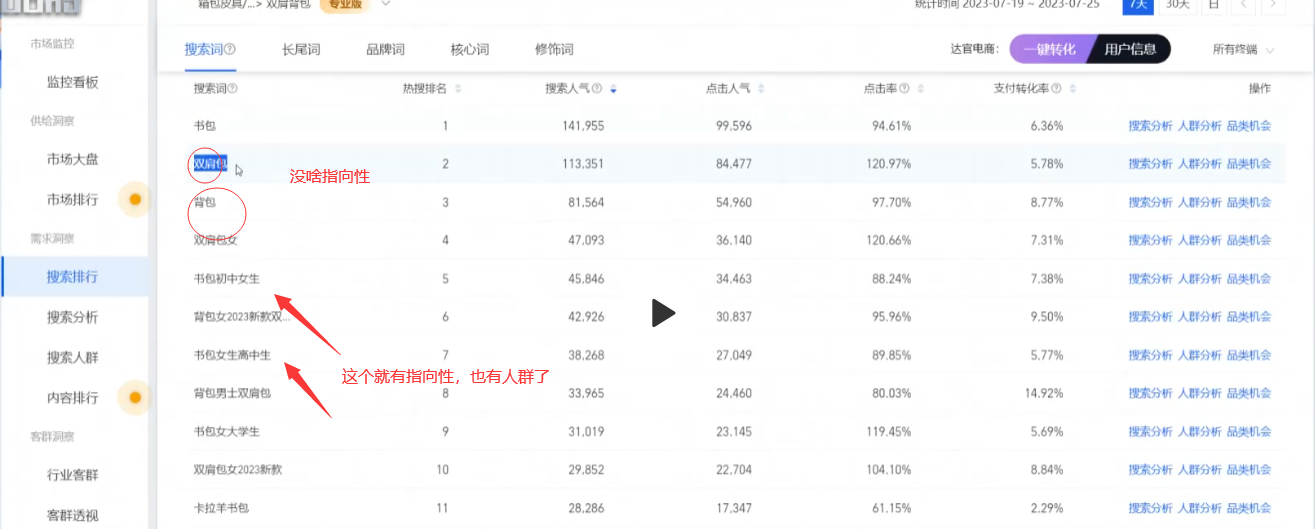Select the 7天 time range
This screenshot has width=1315, height=529.
click(x=1137, y=5)
